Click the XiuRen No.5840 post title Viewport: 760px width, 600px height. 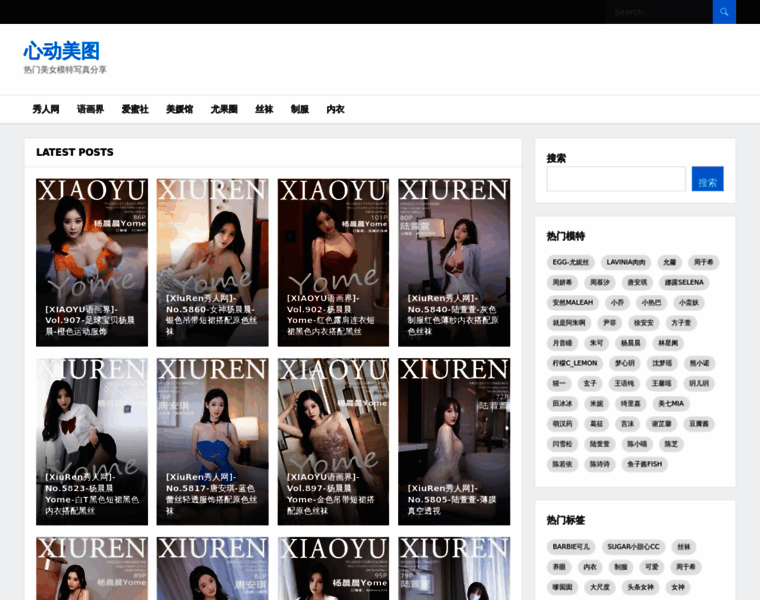[x=452, y=314]
